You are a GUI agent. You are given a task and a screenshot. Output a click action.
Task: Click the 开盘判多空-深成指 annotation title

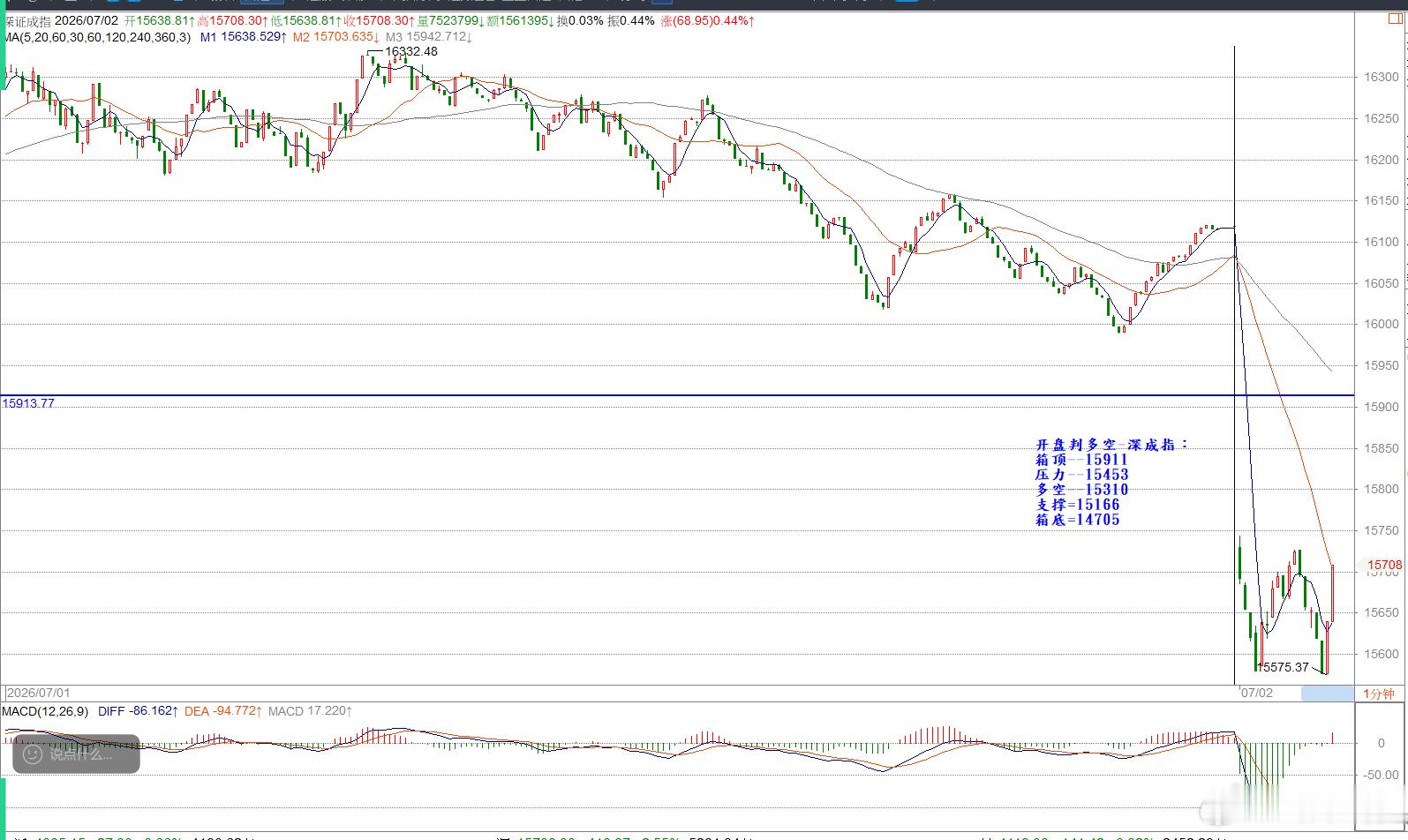point(1112,445)
